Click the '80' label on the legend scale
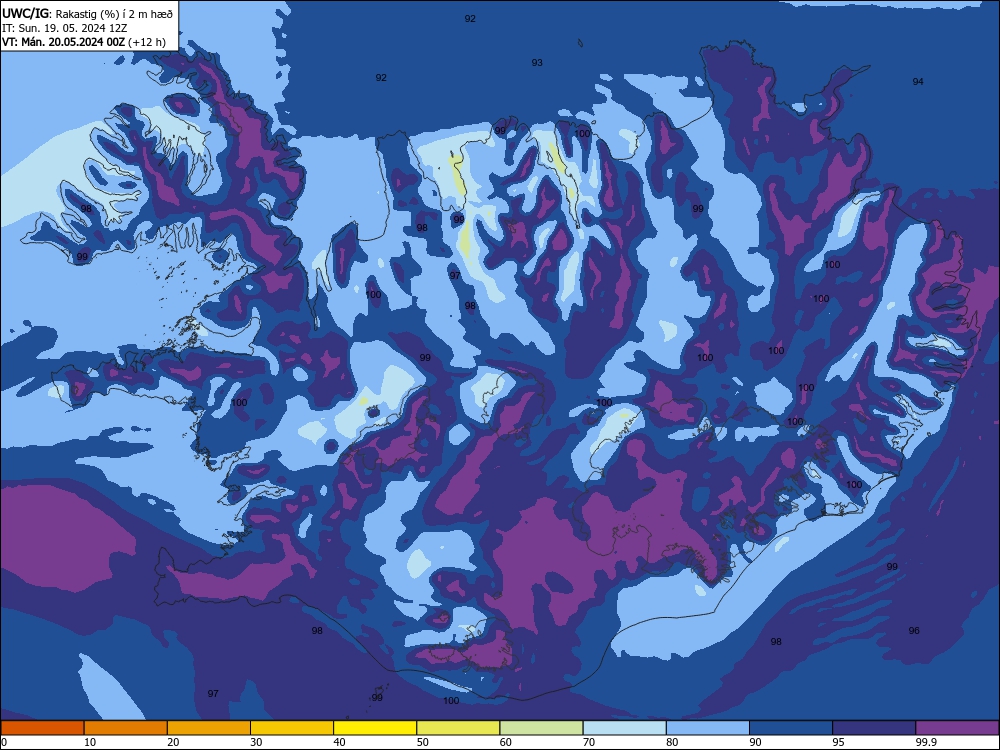Viewport: 1000px width, 750px height. tap(673, 742)
